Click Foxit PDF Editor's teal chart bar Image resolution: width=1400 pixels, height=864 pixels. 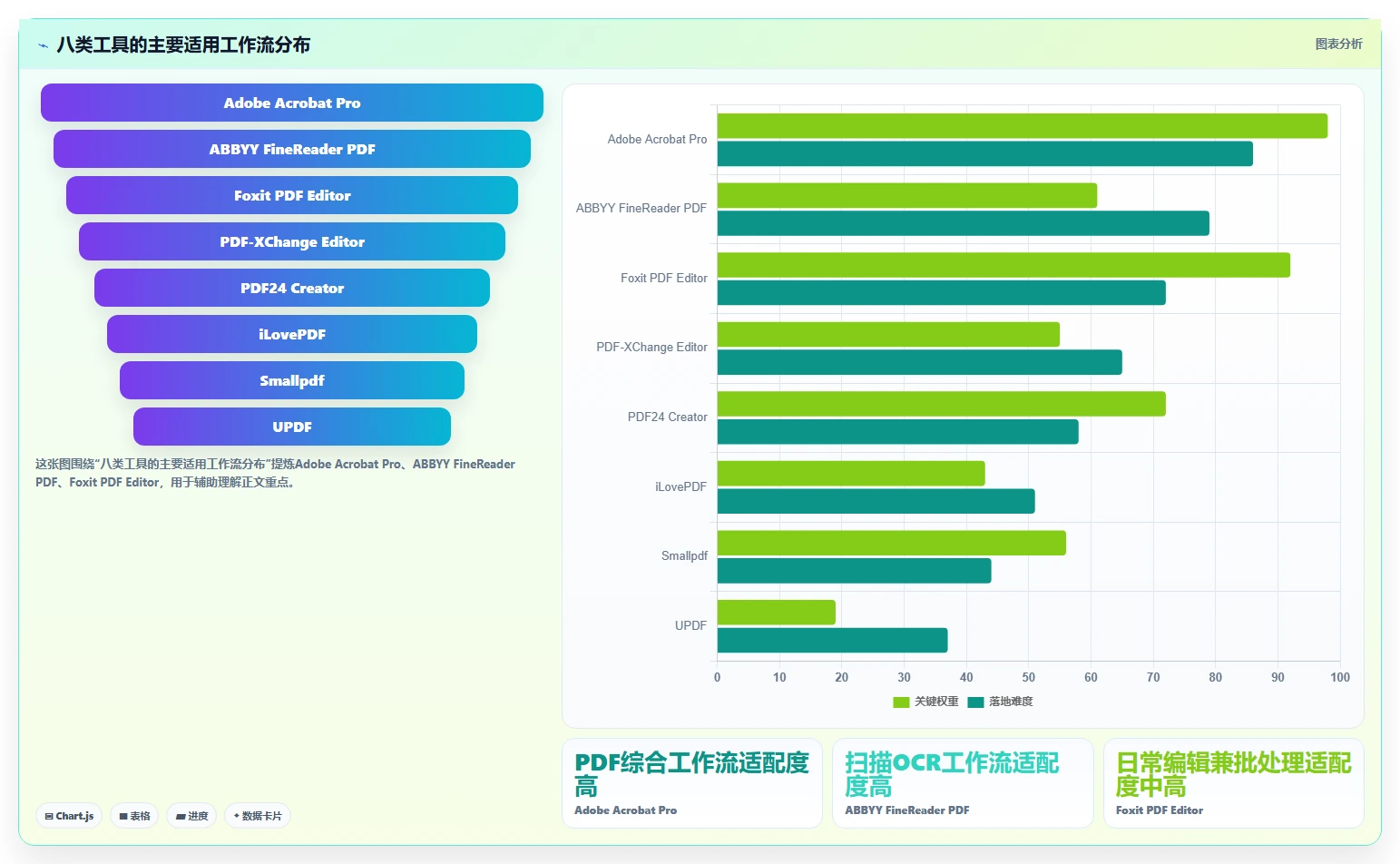(x=942, y=292)
